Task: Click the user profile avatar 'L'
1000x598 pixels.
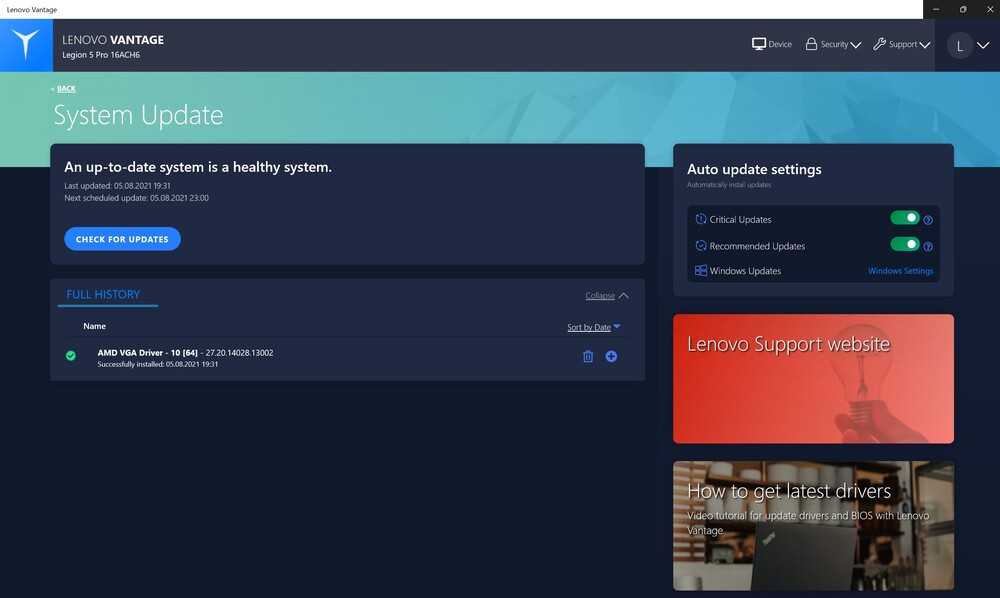Action: coord(960,45)
